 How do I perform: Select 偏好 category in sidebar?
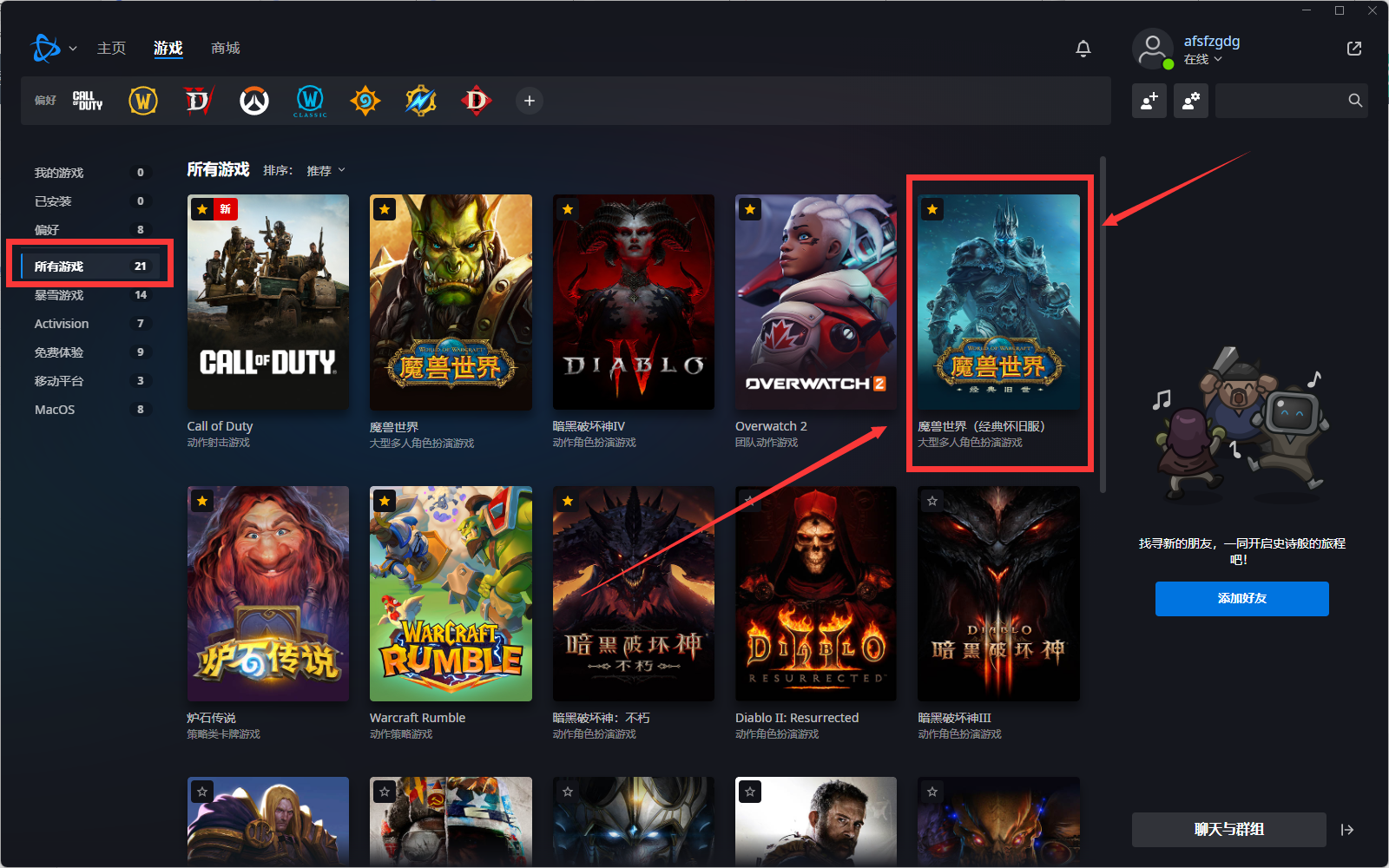pyautogui.click(x=90, y=230)
